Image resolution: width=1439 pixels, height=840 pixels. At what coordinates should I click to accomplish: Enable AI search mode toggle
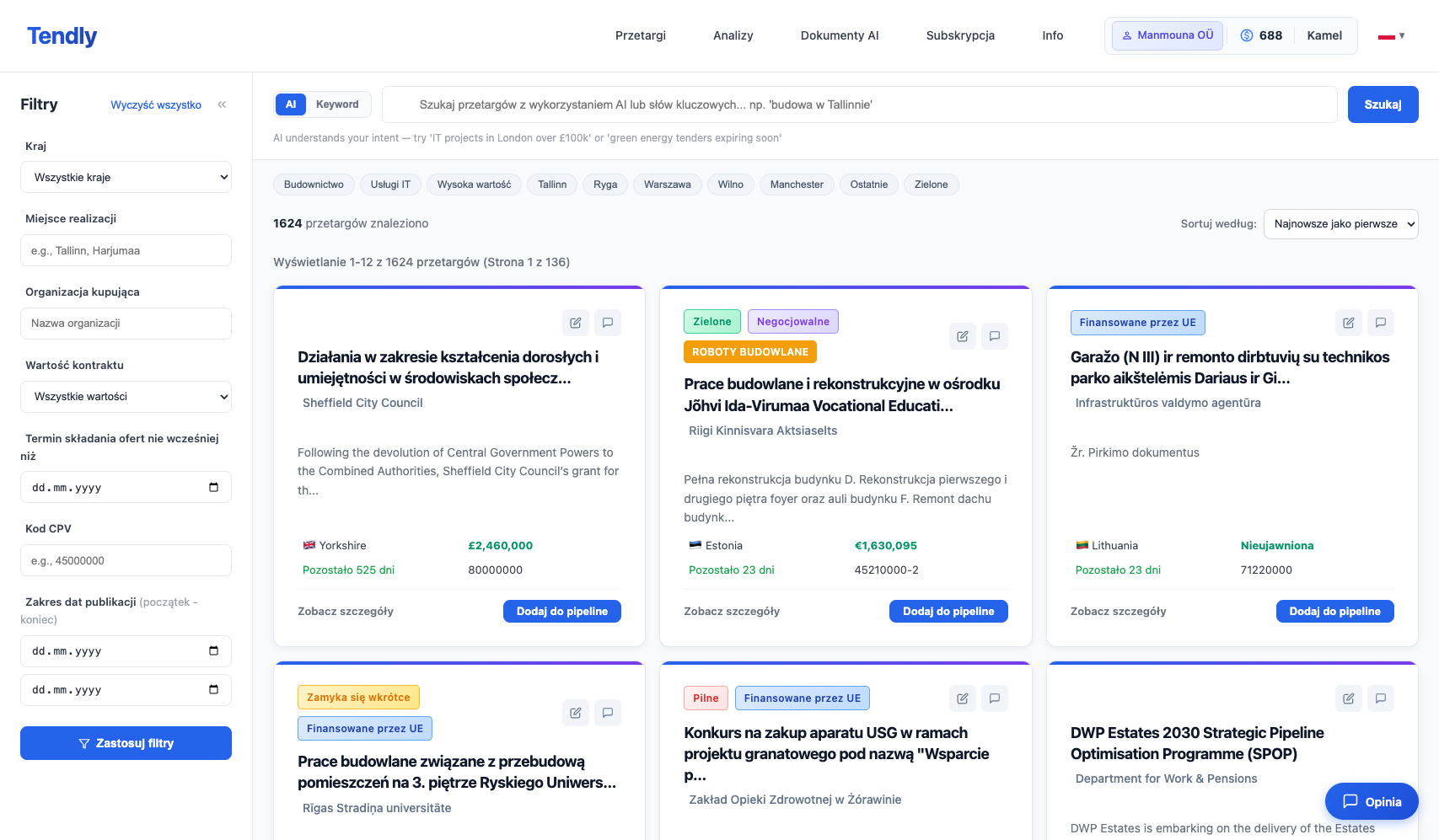(x=291, y=104)
